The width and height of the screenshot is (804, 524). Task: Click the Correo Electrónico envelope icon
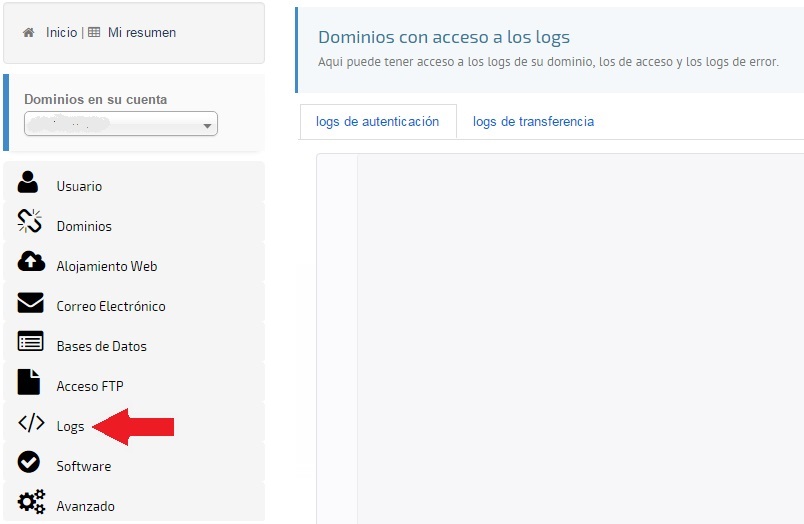[x=31, y=303]
